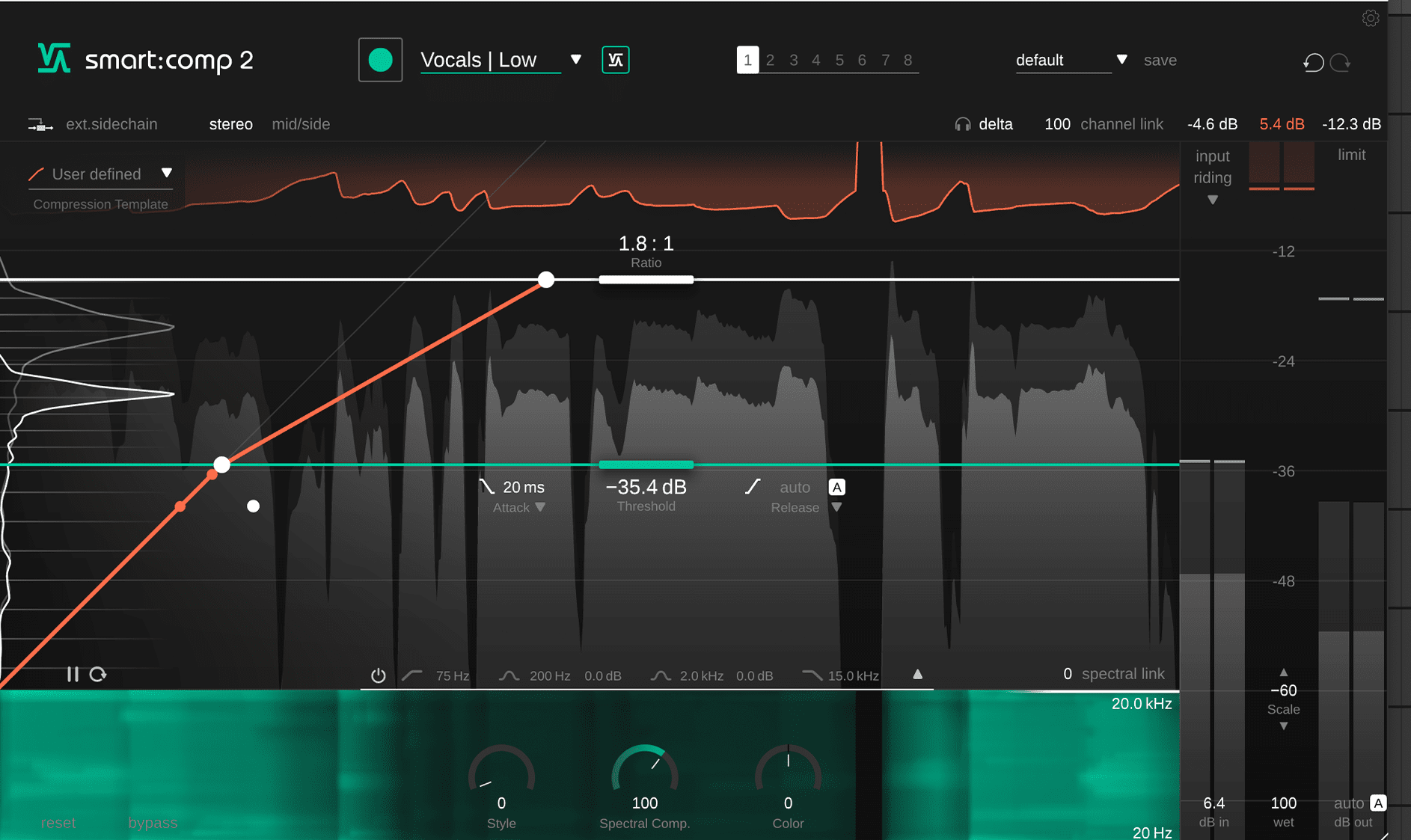This screenshot has height=840, width=1411.
Task: Toggle the sidechain filter power button
Action: click(x=378, y=675)
